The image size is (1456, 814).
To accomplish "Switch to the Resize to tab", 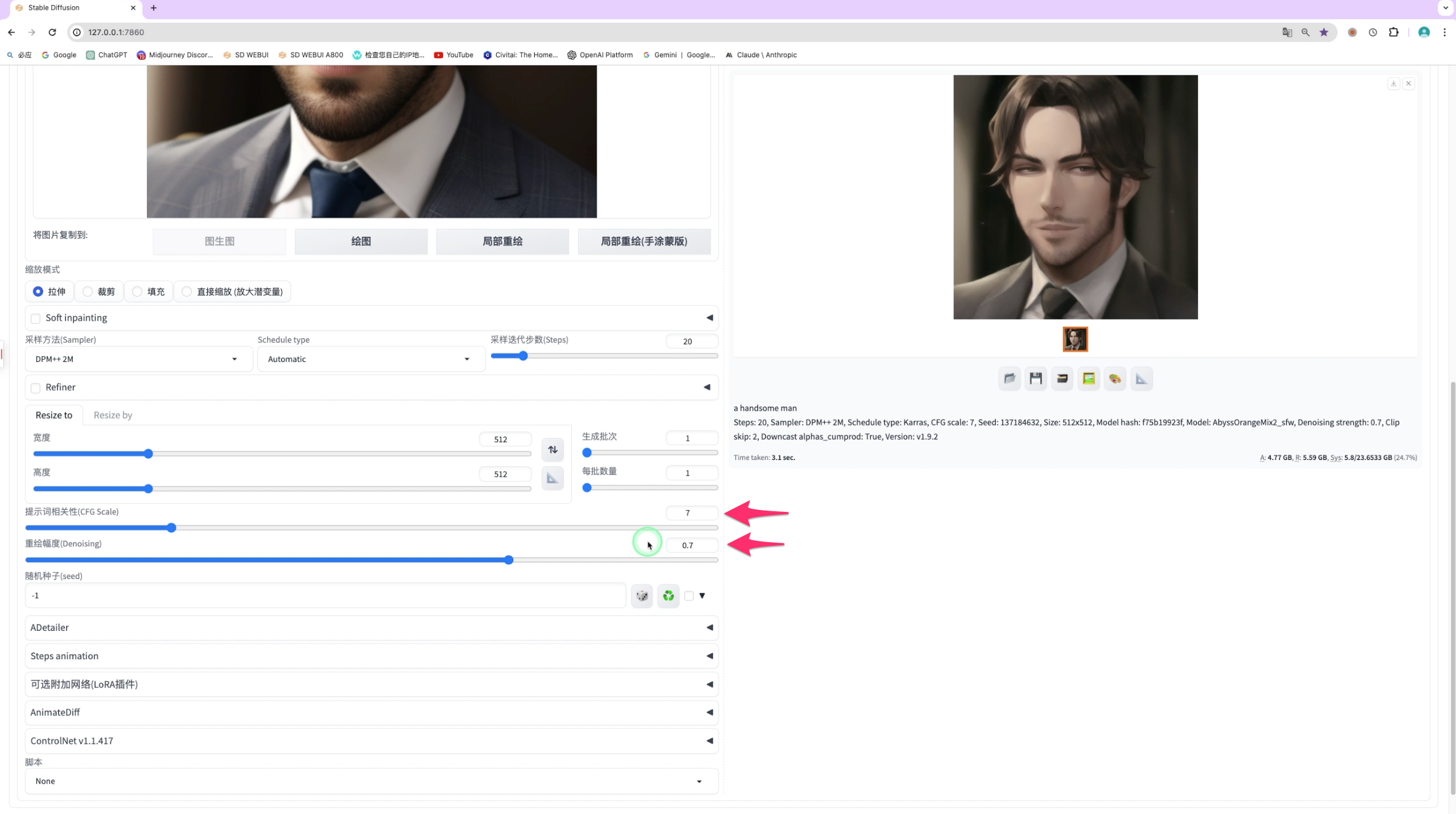I will point(54,415).
